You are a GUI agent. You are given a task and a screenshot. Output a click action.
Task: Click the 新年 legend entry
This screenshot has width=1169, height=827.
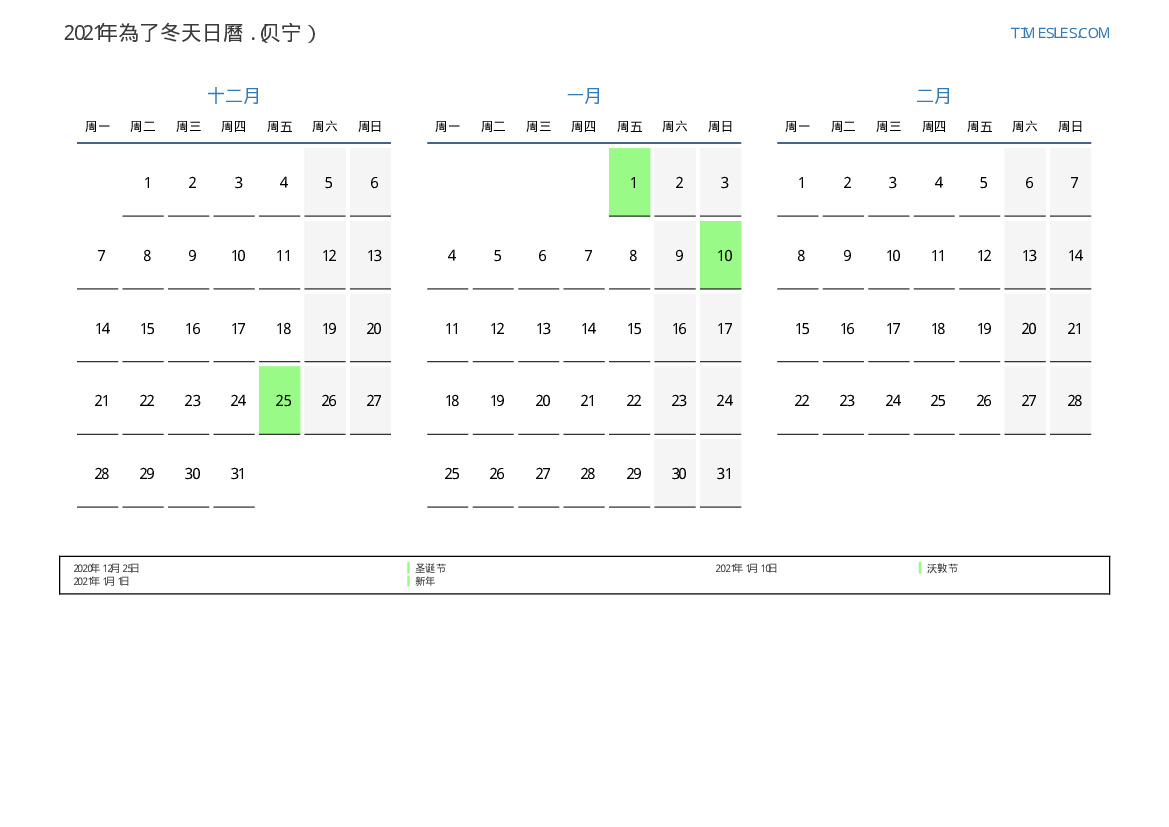(425, 581)
